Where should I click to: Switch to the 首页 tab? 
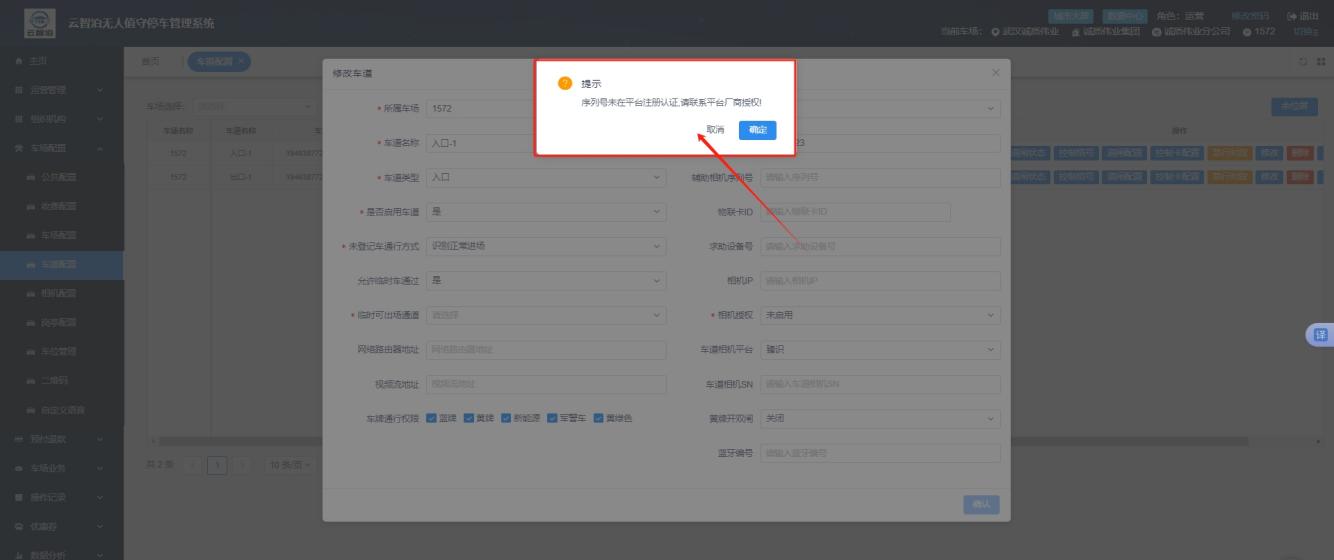click(149, 61)
